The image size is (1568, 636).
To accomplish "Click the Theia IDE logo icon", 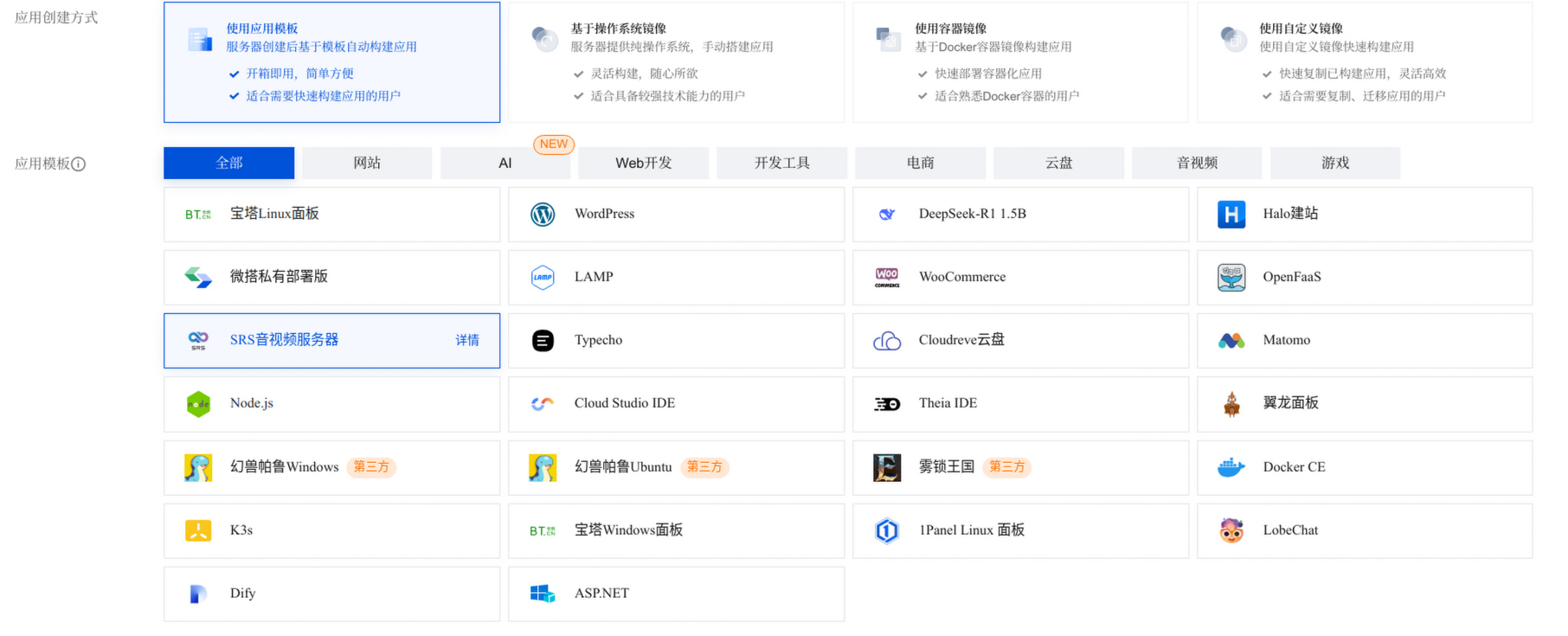I will click(x=887, y=404).
